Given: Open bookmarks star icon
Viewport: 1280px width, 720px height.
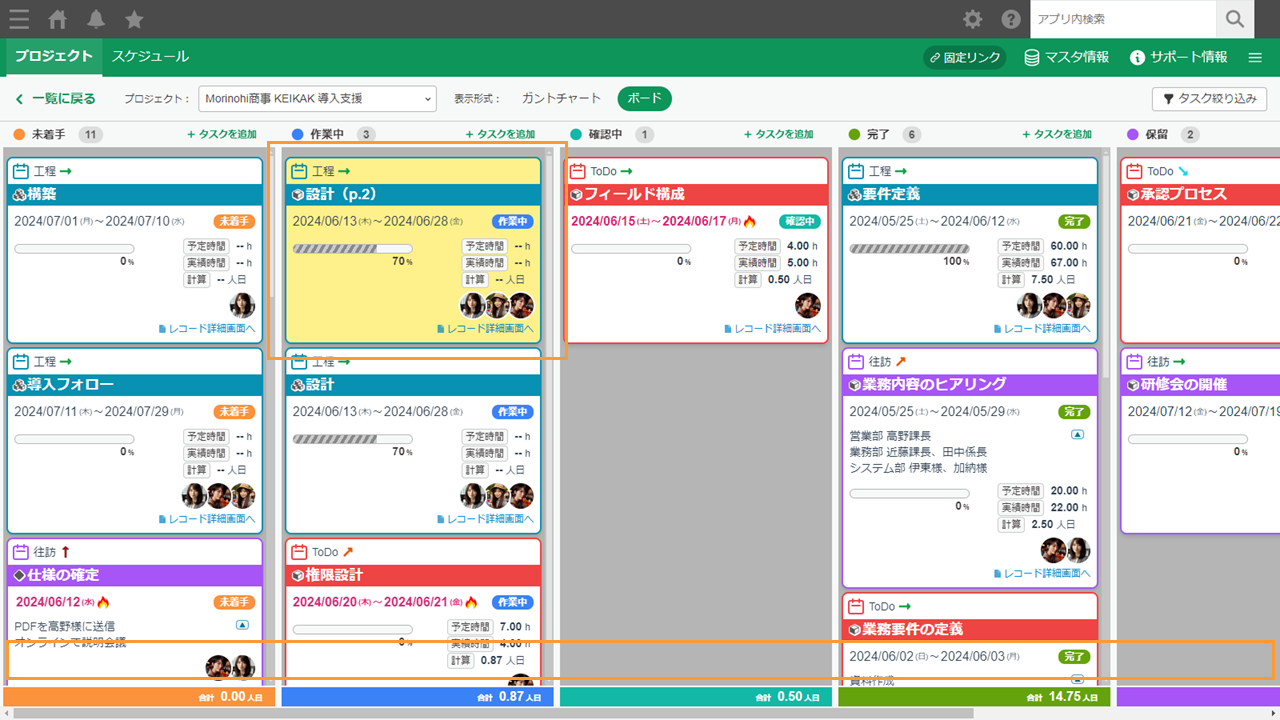Looking at the screenshot, I should tap(134, 19).
